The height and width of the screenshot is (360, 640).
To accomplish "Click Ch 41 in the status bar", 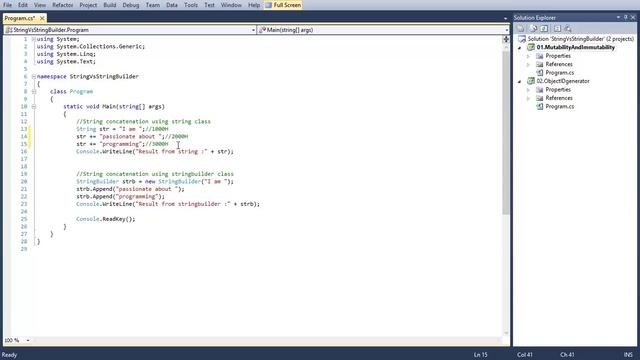I will tap(567, 355).
